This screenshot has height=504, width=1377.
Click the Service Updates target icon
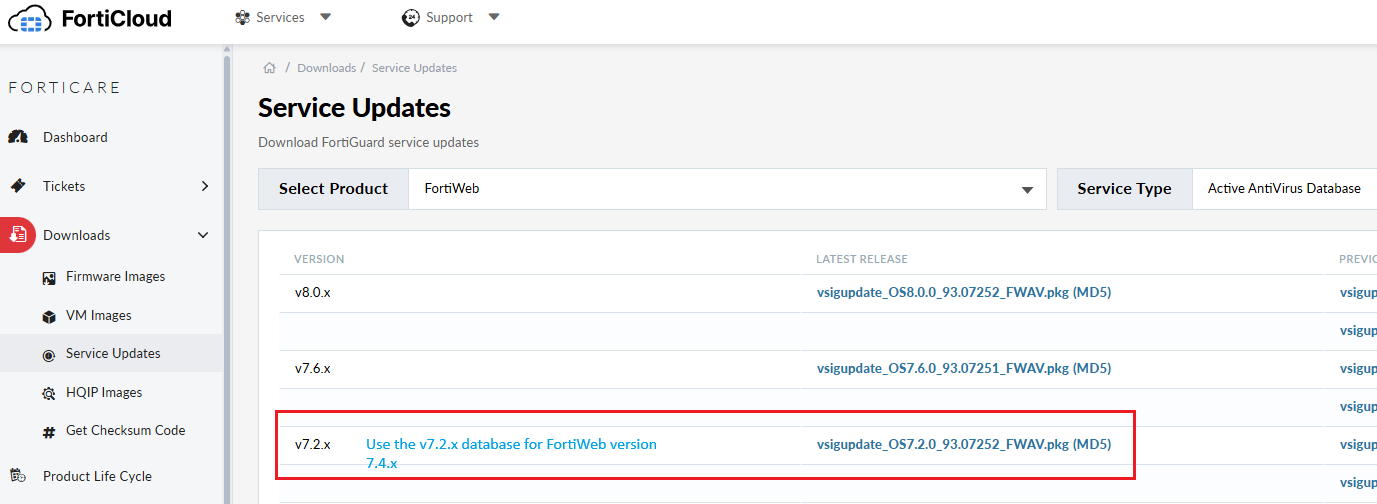[48, 354]
